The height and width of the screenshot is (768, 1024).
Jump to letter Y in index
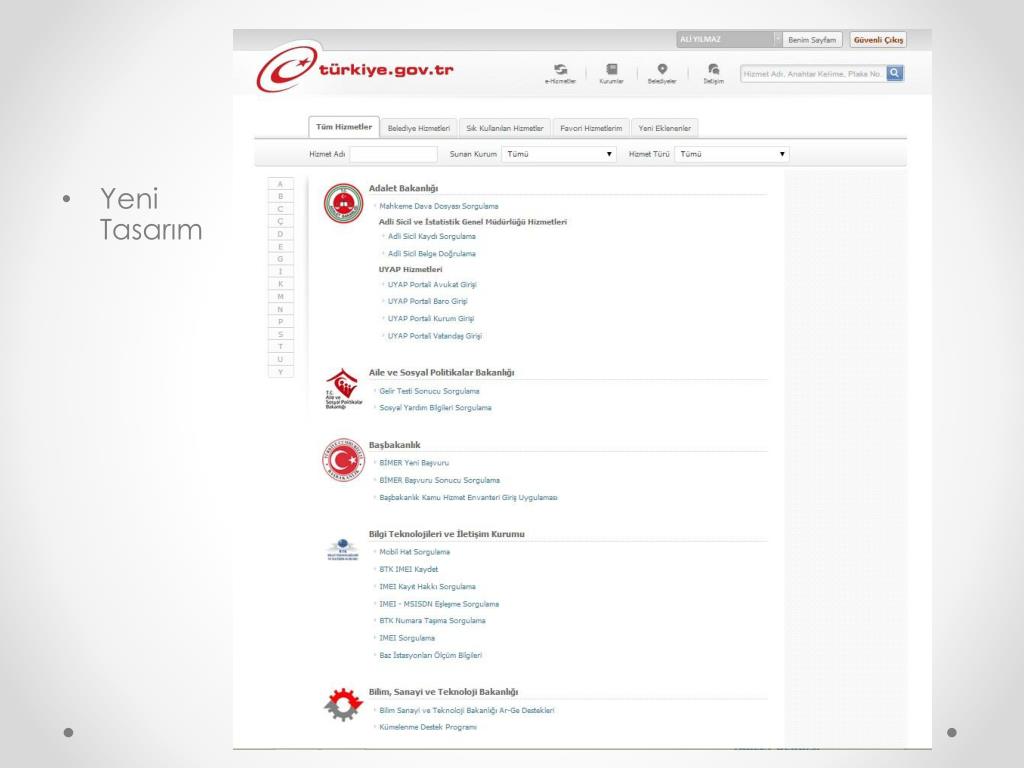281,372
